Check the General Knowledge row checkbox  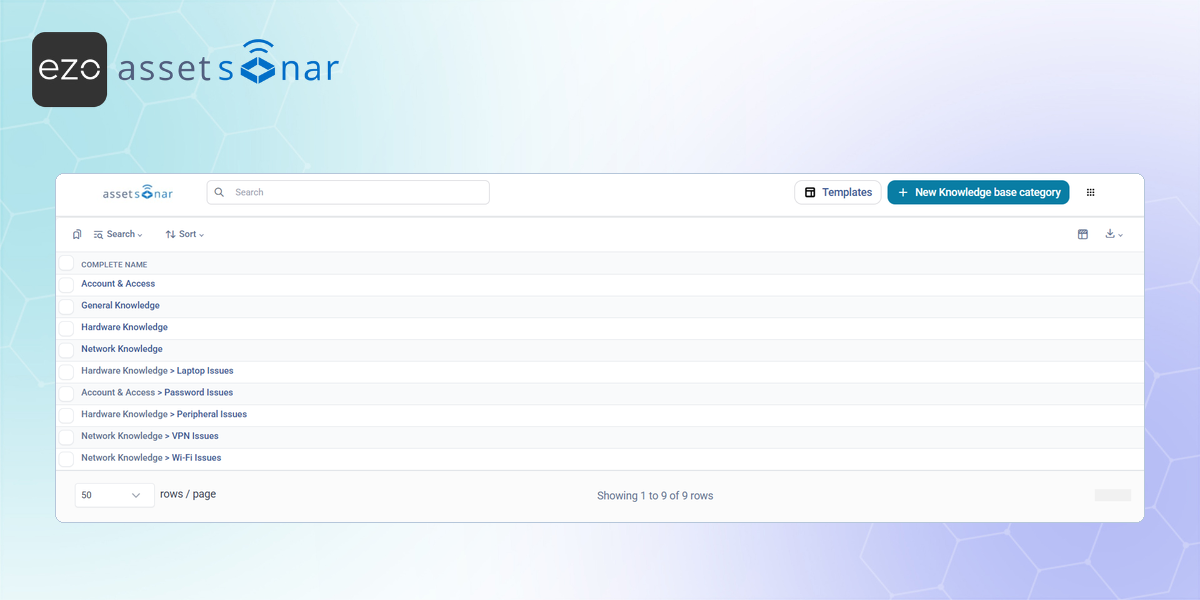click(66, 307)
